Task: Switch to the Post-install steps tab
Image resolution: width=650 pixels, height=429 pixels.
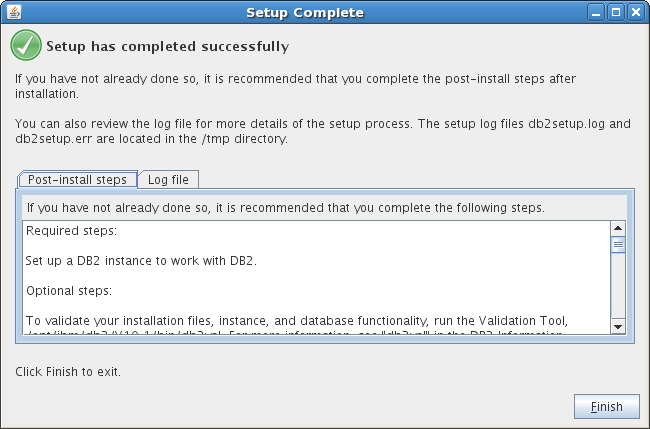Action: click(x=77, y=179)
